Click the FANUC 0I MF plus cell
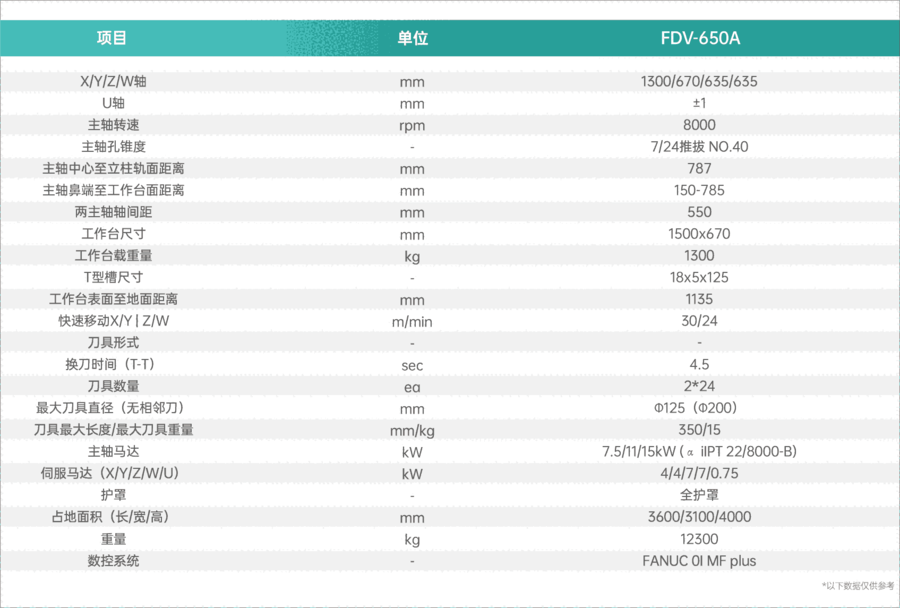The height and width of the screenshot is (608, 900). pyautogui.click(x=700, y=561)
